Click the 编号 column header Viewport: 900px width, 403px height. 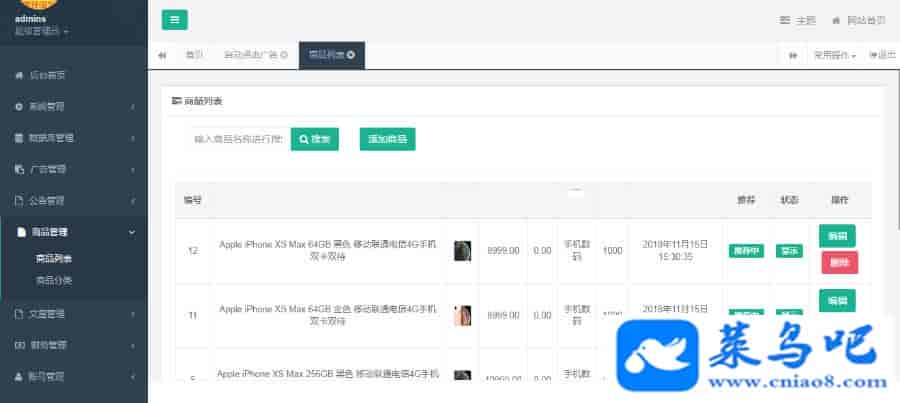pos(192,200)
